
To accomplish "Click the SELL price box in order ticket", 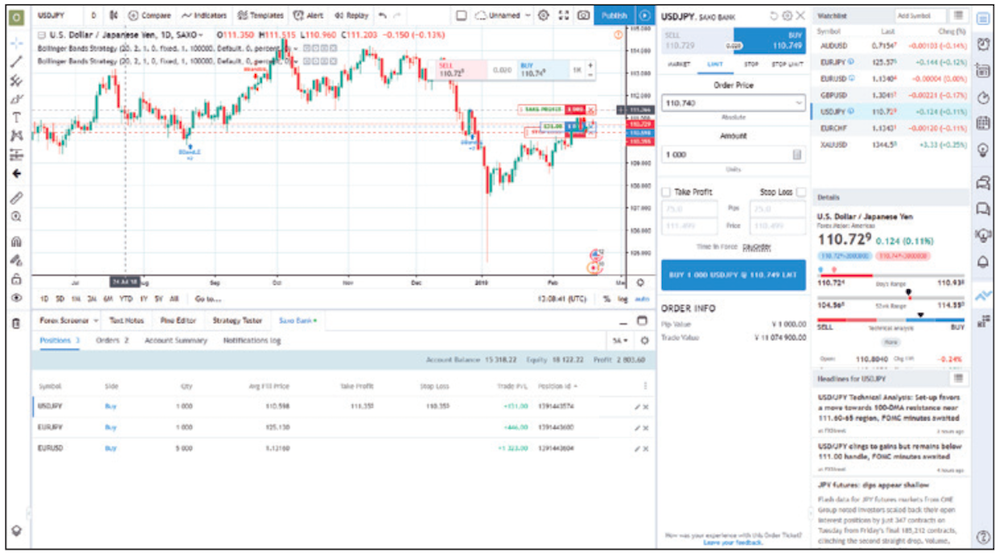I will (697, 41).
